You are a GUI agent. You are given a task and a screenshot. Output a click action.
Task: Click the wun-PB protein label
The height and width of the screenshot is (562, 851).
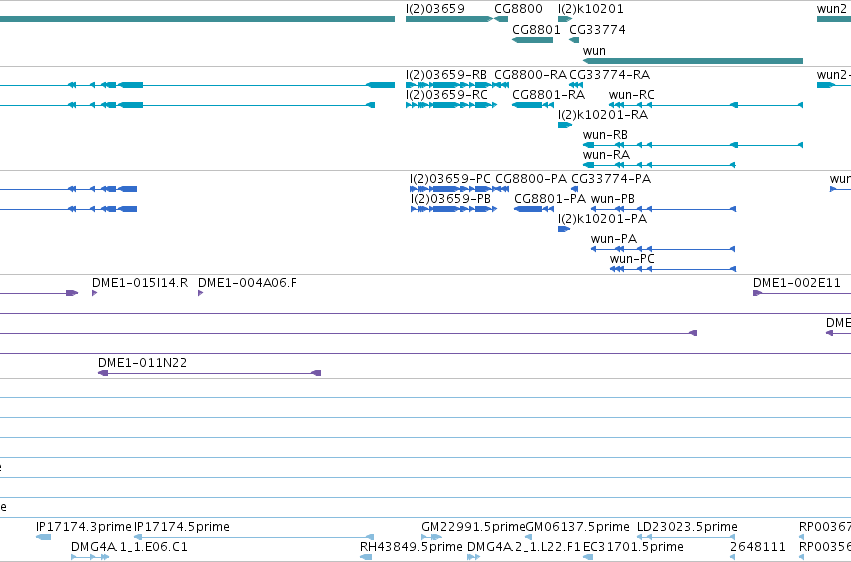pyautogui.click(x=613, y=199)
